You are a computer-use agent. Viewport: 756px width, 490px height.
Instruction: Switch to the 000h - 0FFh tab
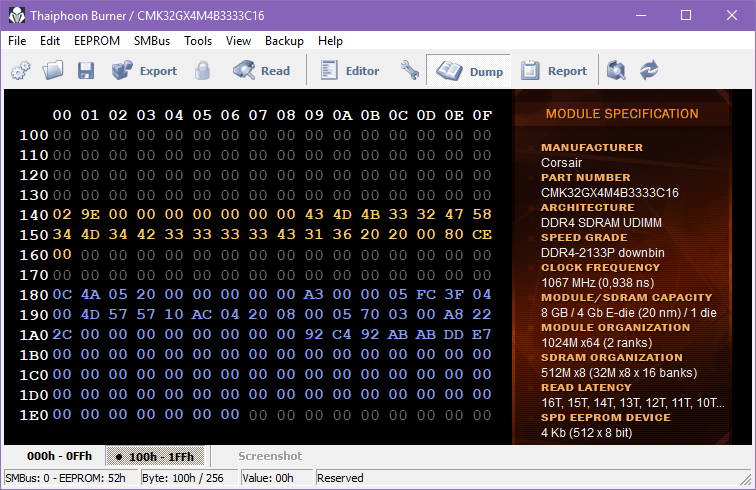pos(59,456)
